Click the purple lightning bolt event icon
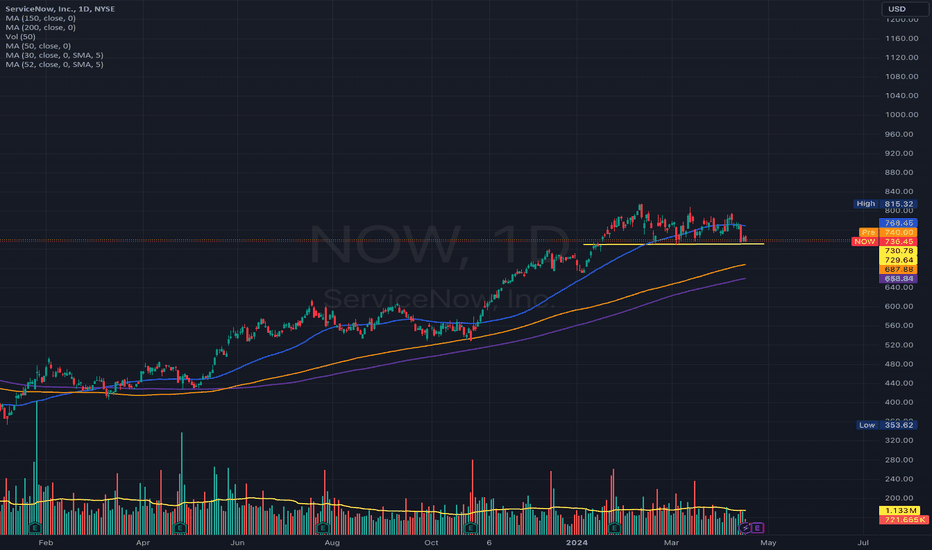Image resolution: width=932 pixels, height=550 pixels. click(745, 527)
